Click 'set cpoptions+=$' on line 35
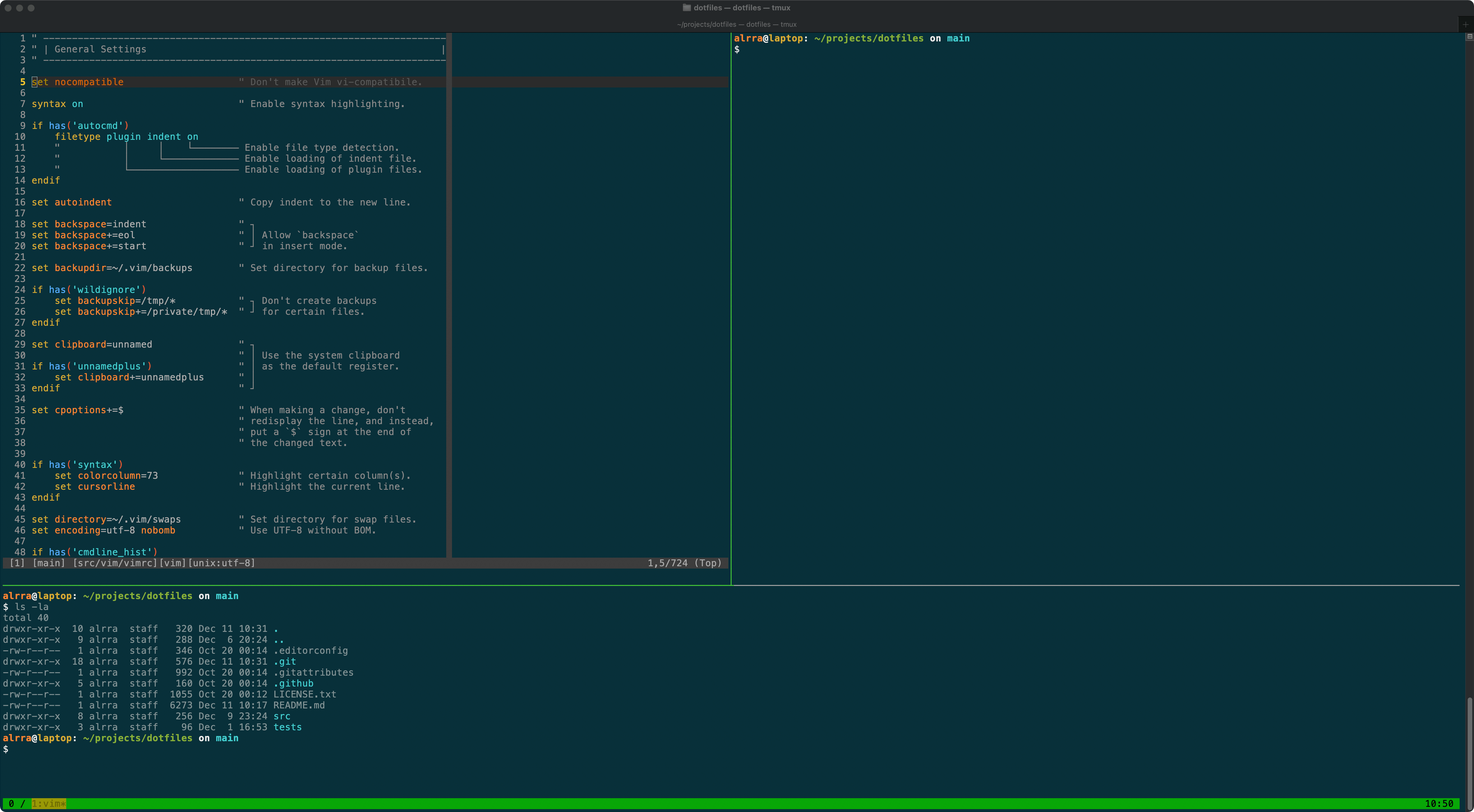The height and width of the screenshot is (812, 1474). coord(77,410)
